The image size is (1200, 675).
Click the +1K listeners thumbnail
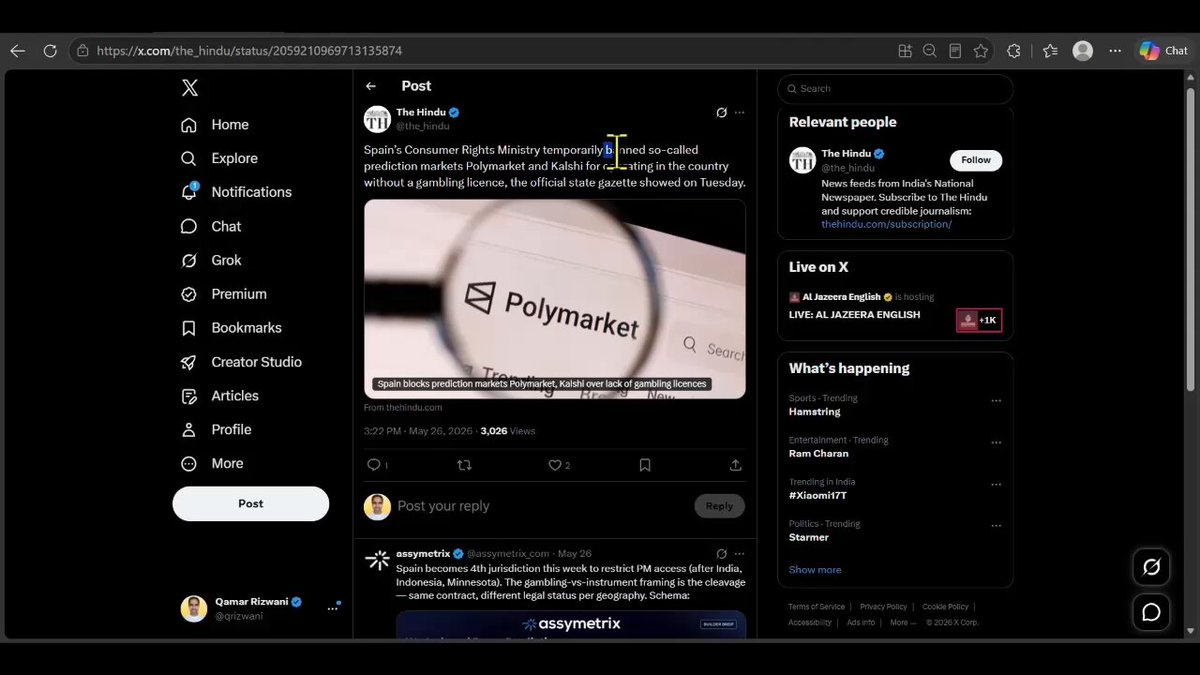[979, 320]
